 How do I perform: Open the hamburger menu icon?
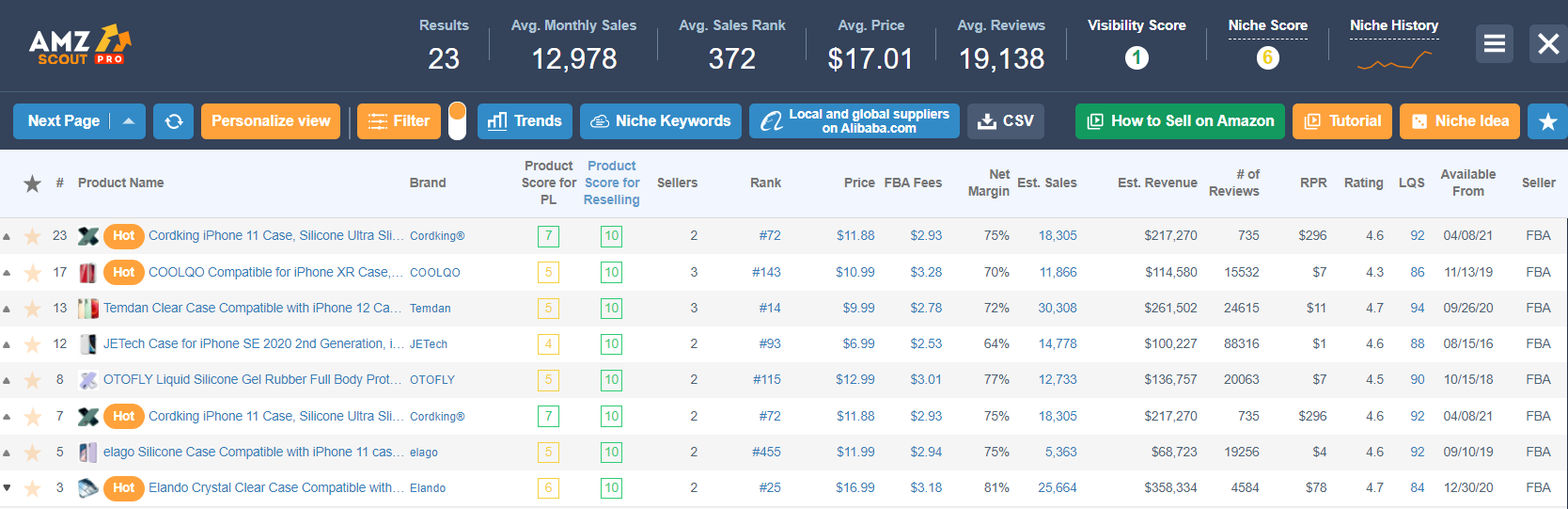(x=1495, y=43)
